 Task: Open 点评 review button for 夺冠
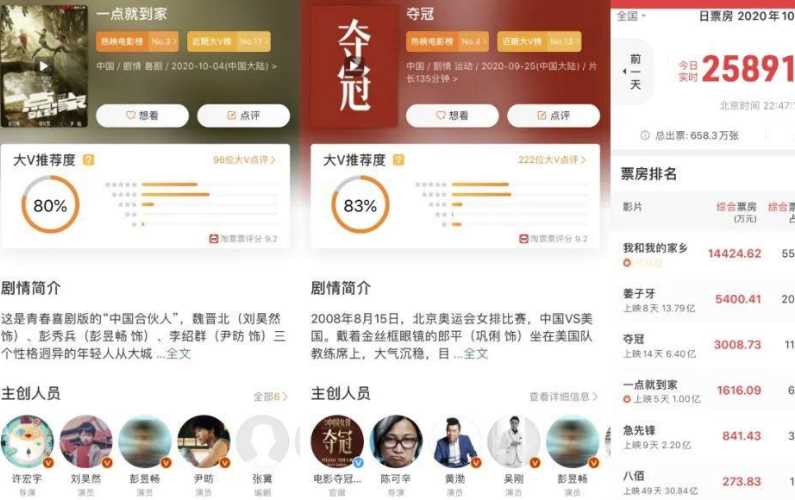coord(553,116)
